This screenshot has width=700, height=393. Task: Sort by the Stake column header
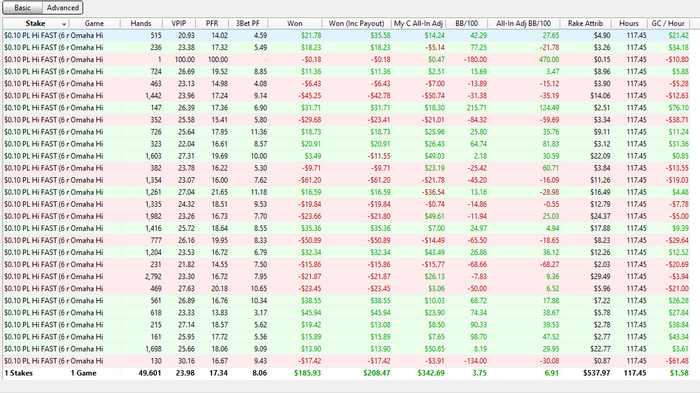35,23
